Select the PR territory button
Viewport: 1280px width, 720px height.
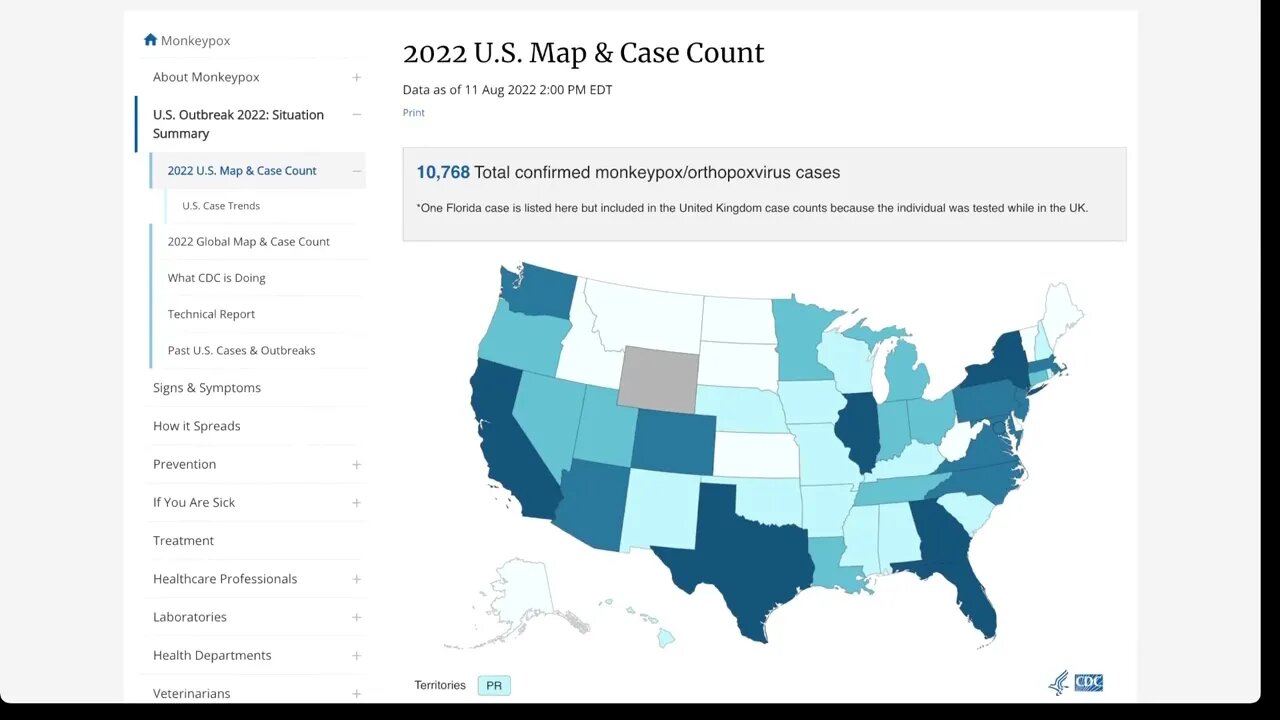[494, 685]
